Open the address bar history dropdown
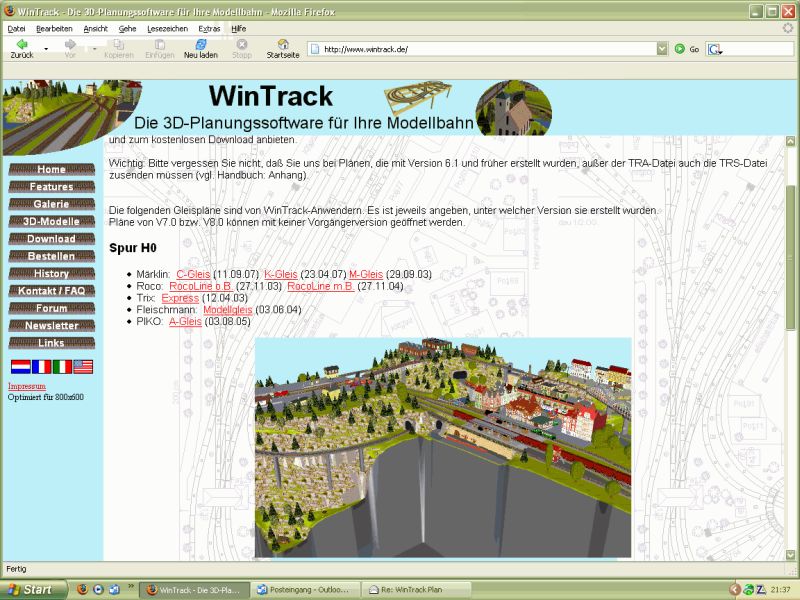 662,49
